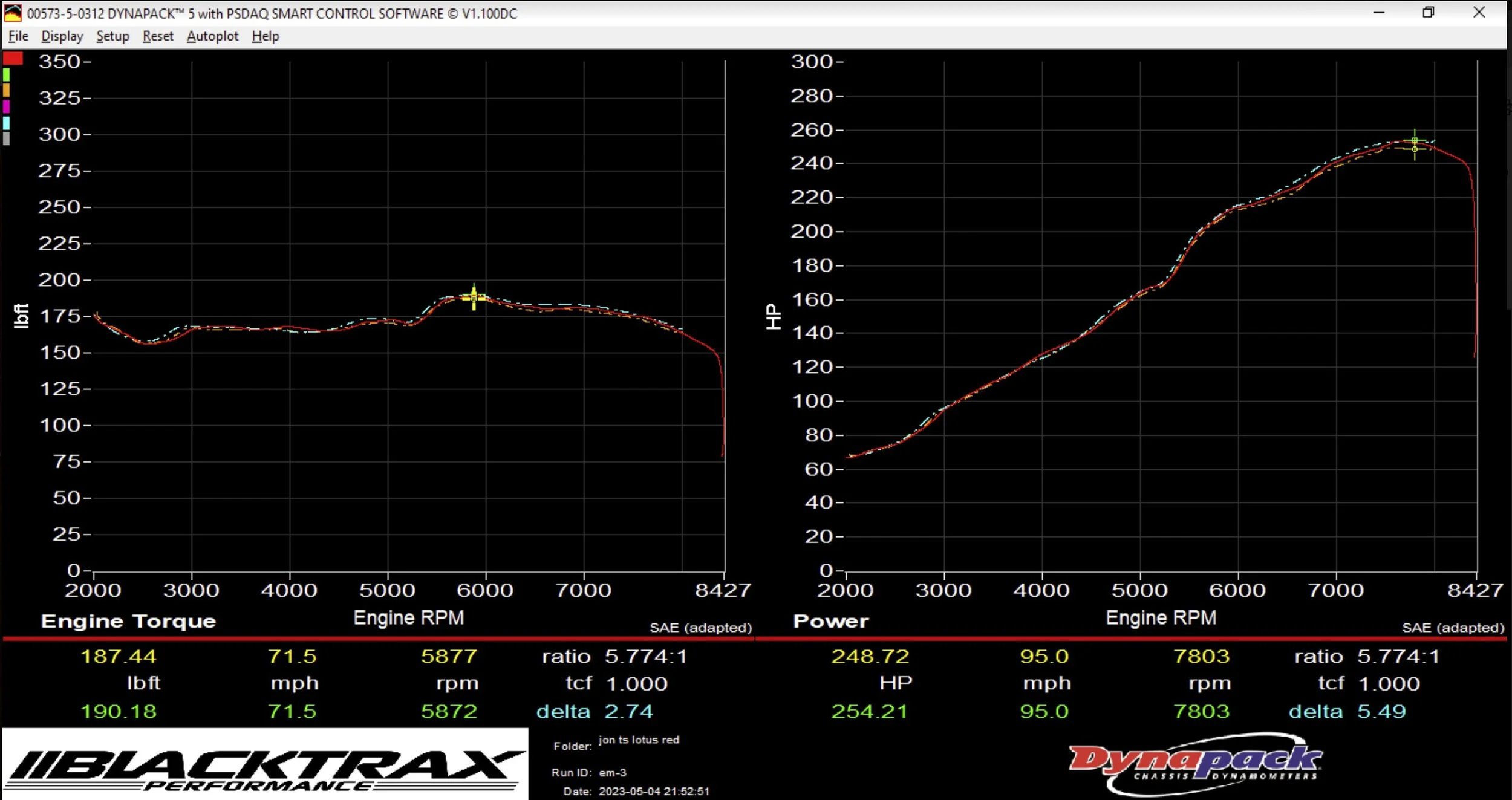
Task: Select the red run color swatch
Action: (13, 59)
